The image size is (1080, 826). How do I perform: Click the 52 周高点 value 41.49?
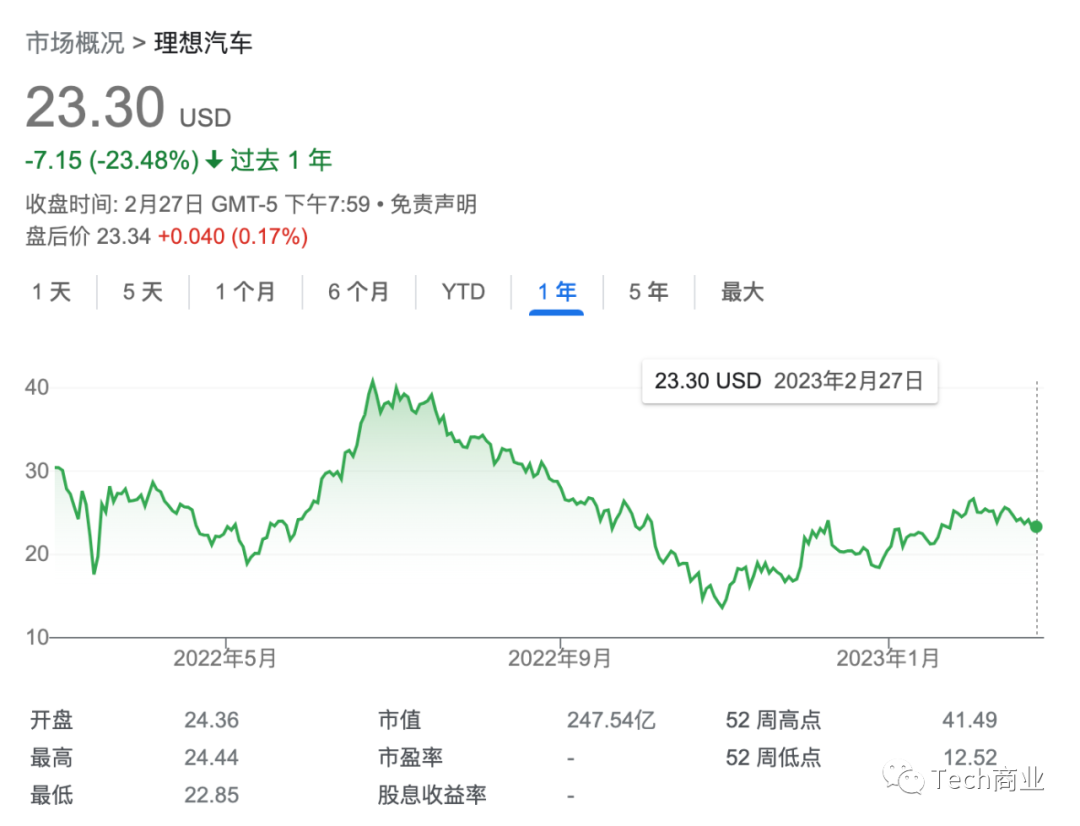970,720
